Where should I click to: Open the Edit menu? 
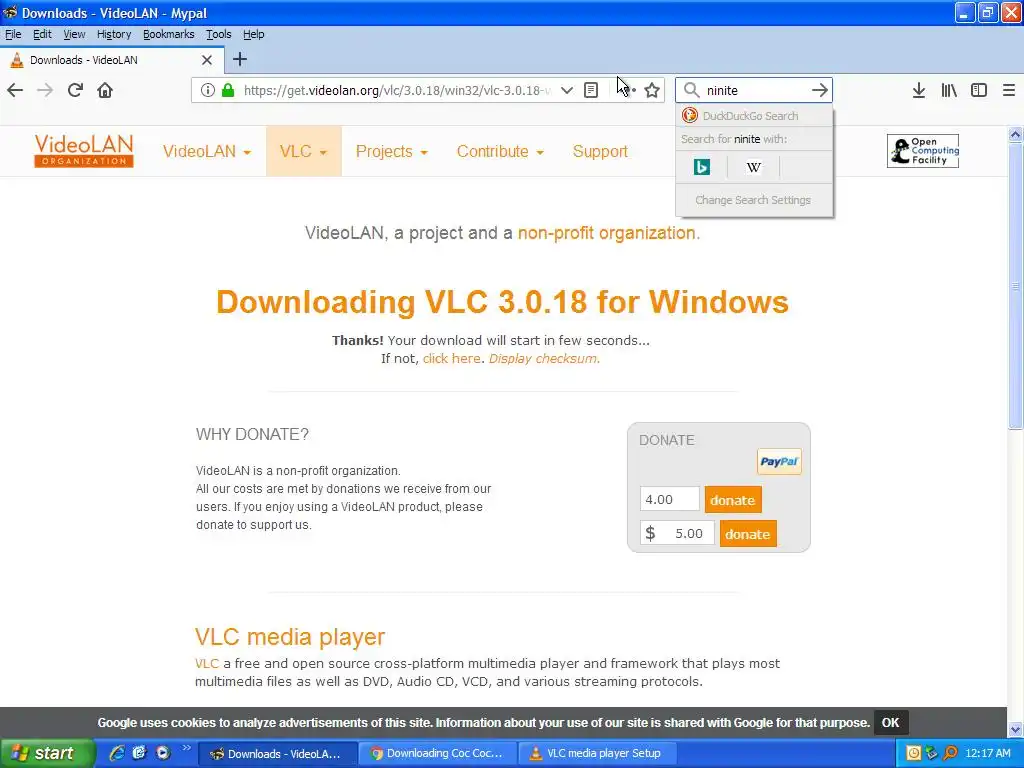42,34
